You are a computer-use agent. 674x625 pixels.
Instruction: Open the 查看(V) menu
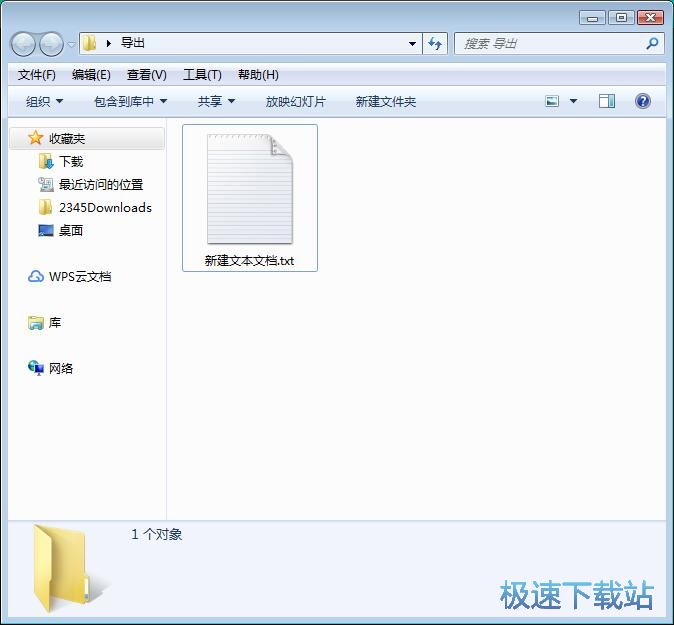(147, 75)
